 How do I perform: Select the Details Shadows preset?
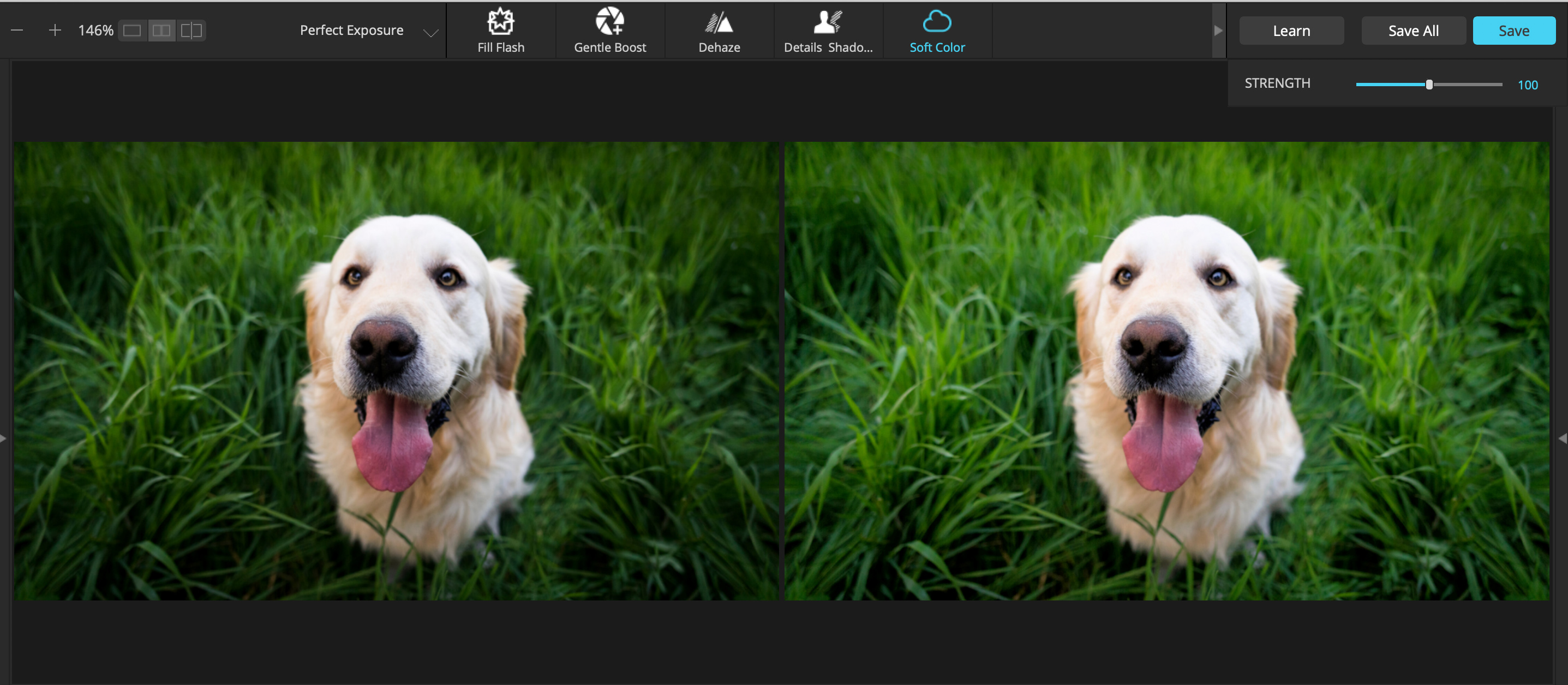coord(828,31)
